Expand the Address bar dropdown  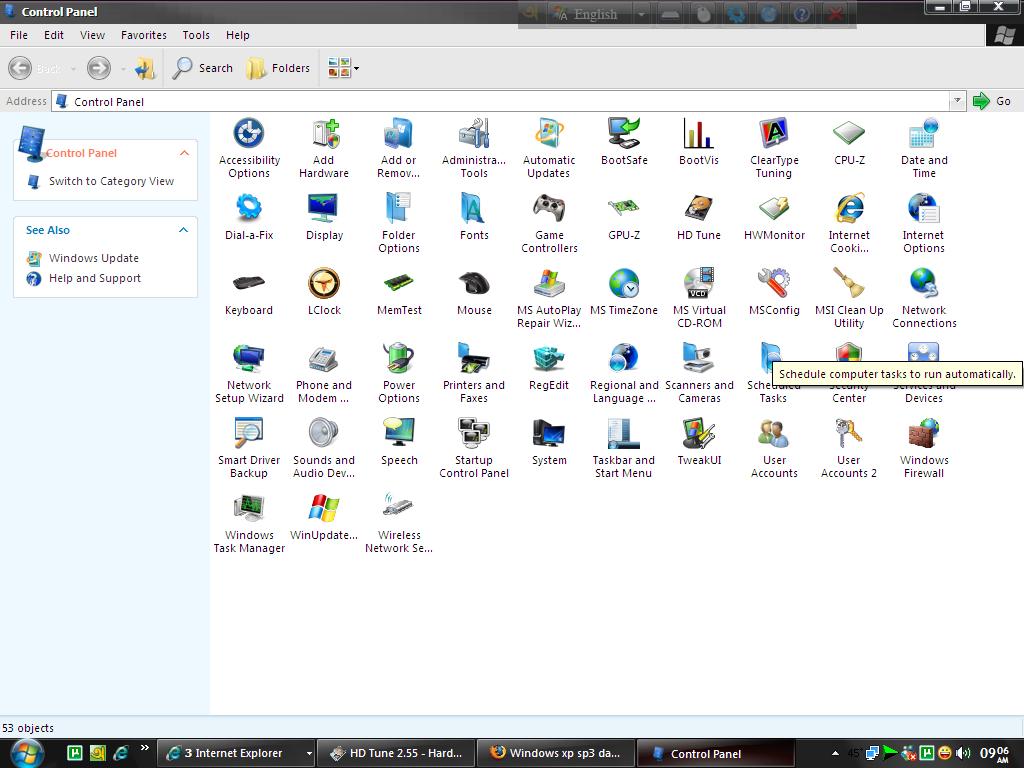click(x=957, y=101)
